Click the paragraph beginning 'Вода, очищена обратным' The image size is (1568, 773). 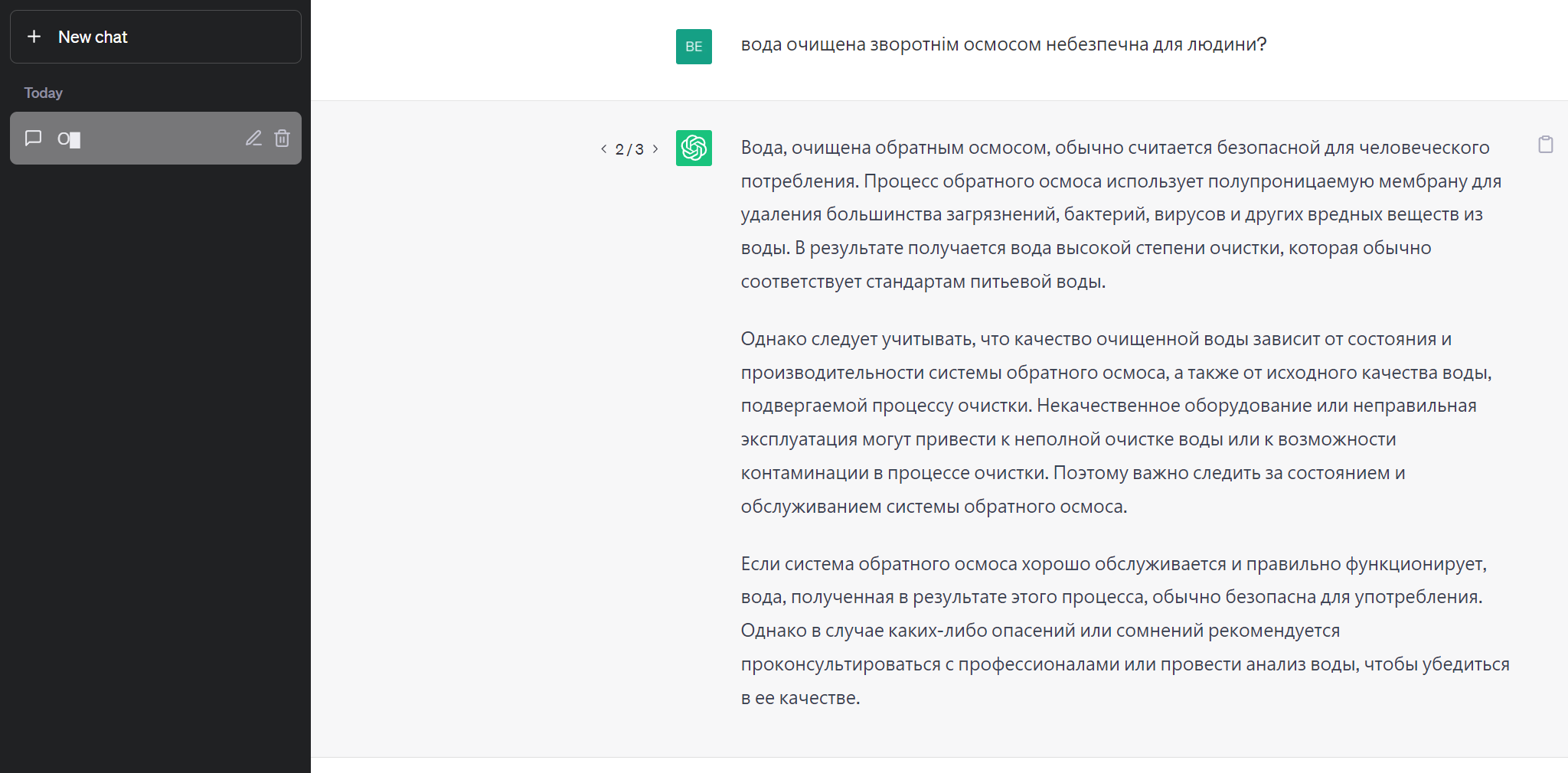(x=1121, y=214)
